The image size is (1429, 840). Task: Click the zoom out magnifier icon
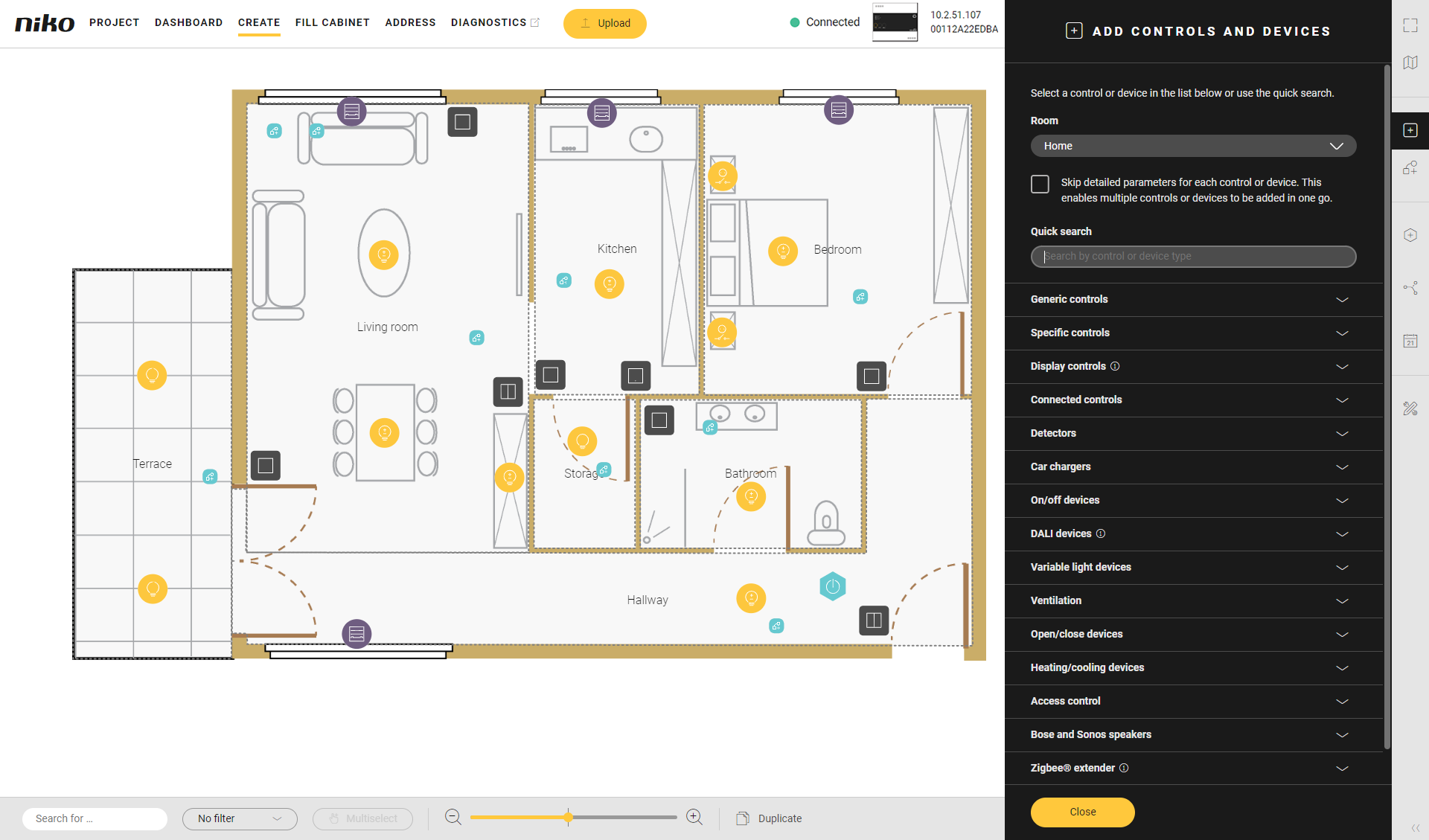(453, 818)
